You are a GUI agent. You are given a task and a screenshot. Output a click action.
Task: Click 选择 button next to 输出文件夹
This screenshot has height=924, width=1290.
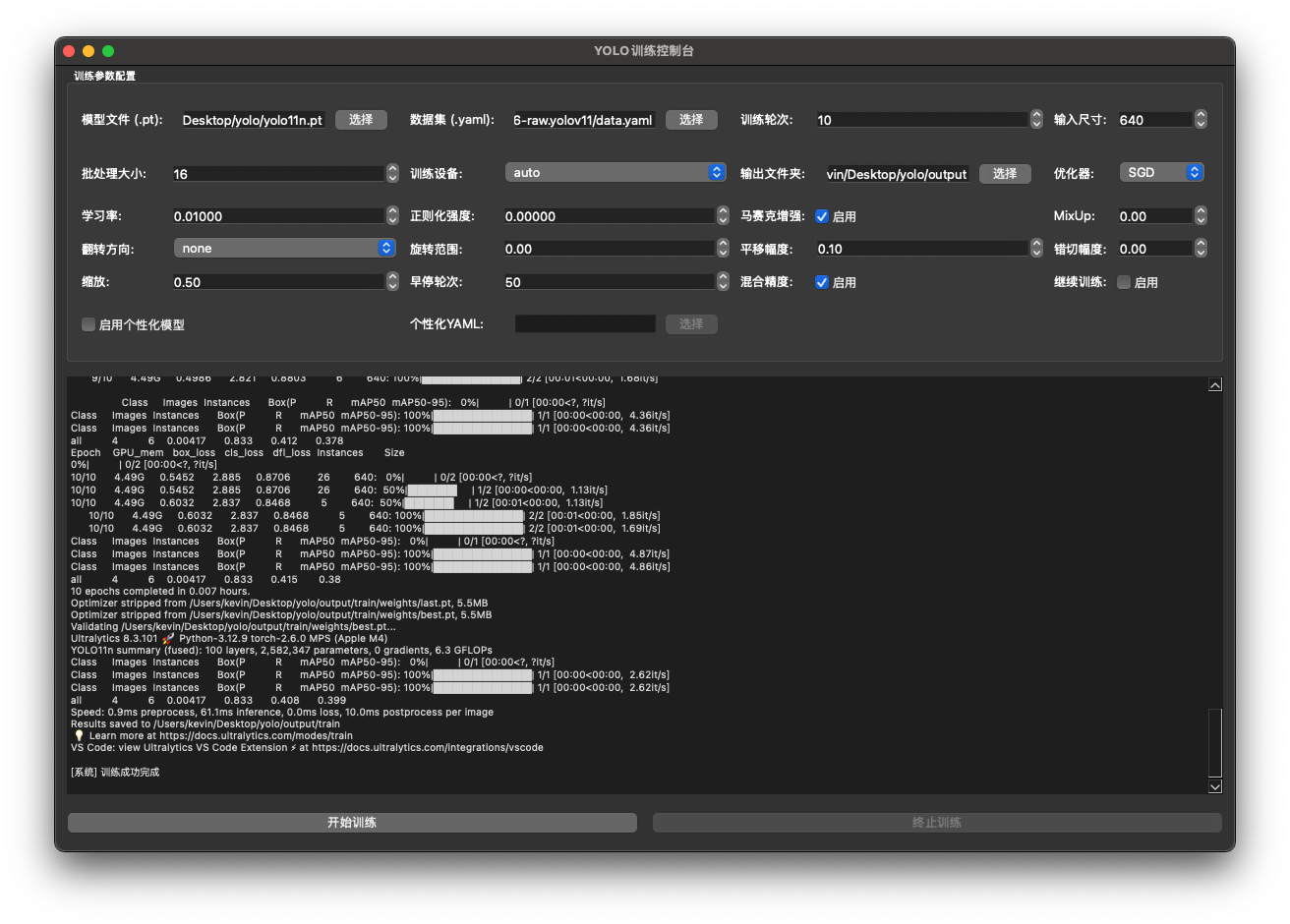[1004, 174]
